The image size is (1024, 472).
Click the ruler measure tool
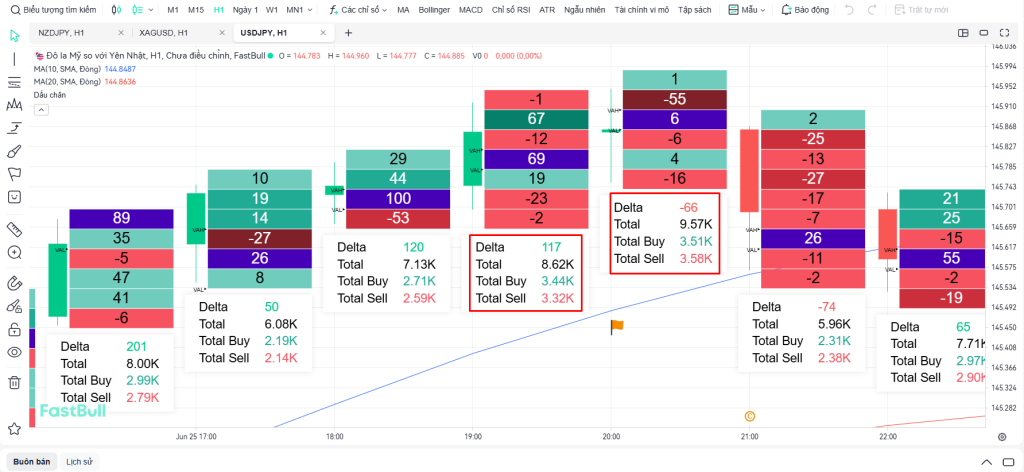coord(14,229)
